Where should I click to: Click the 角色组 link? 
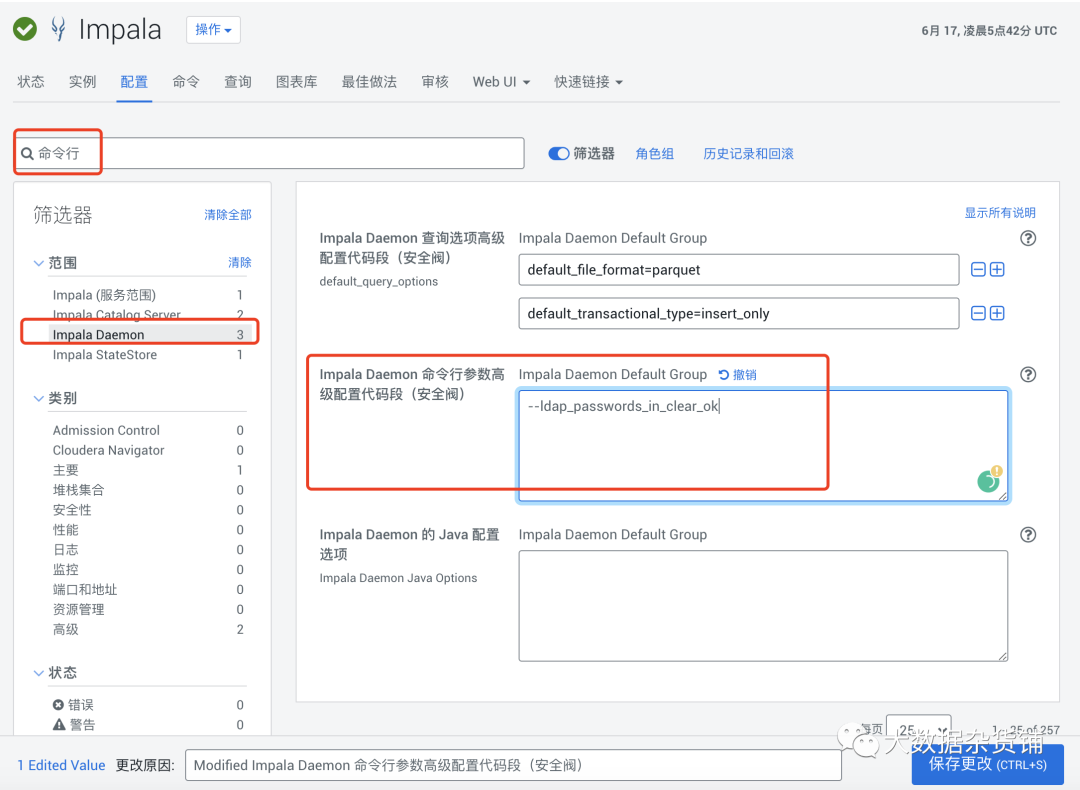click(654, 154)
